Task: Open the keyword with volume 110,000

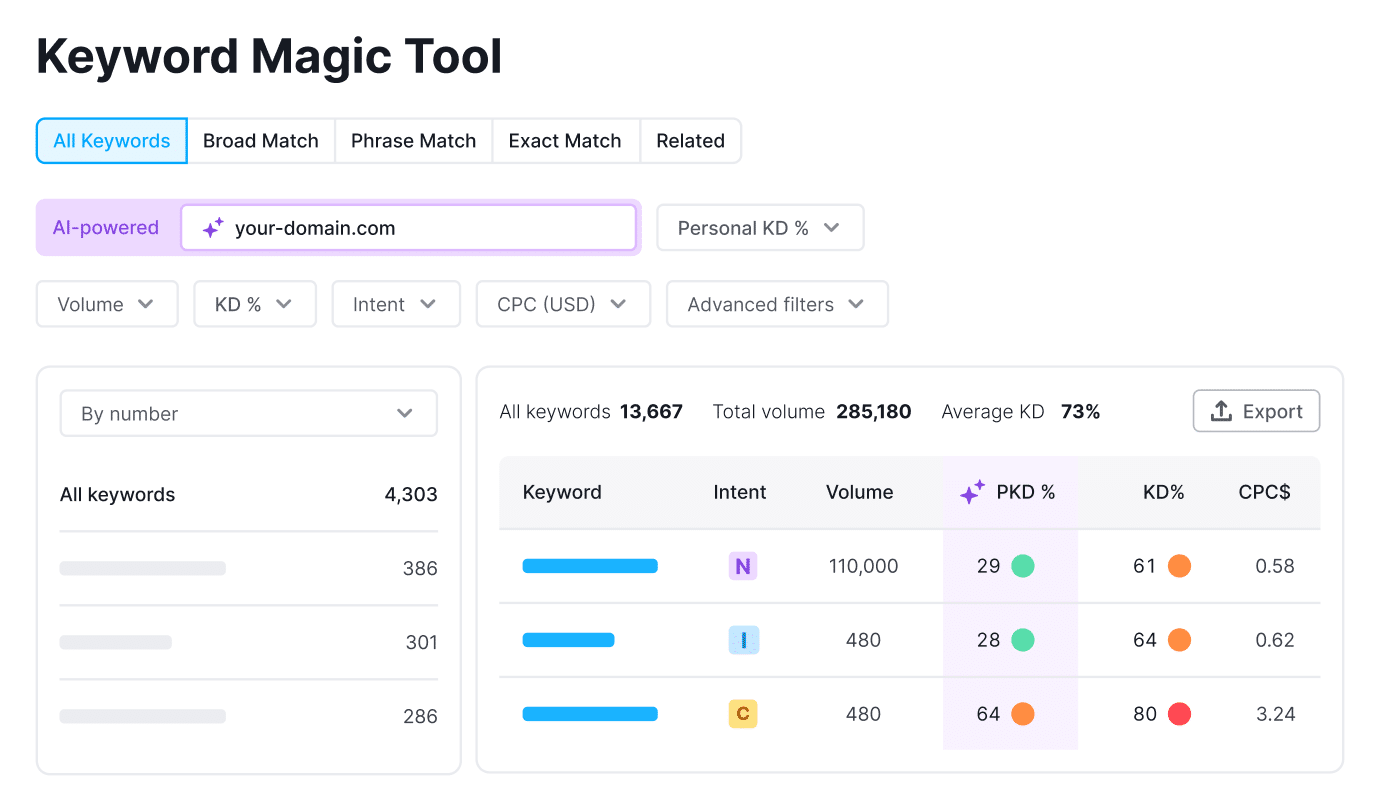Action: (590, 566)
